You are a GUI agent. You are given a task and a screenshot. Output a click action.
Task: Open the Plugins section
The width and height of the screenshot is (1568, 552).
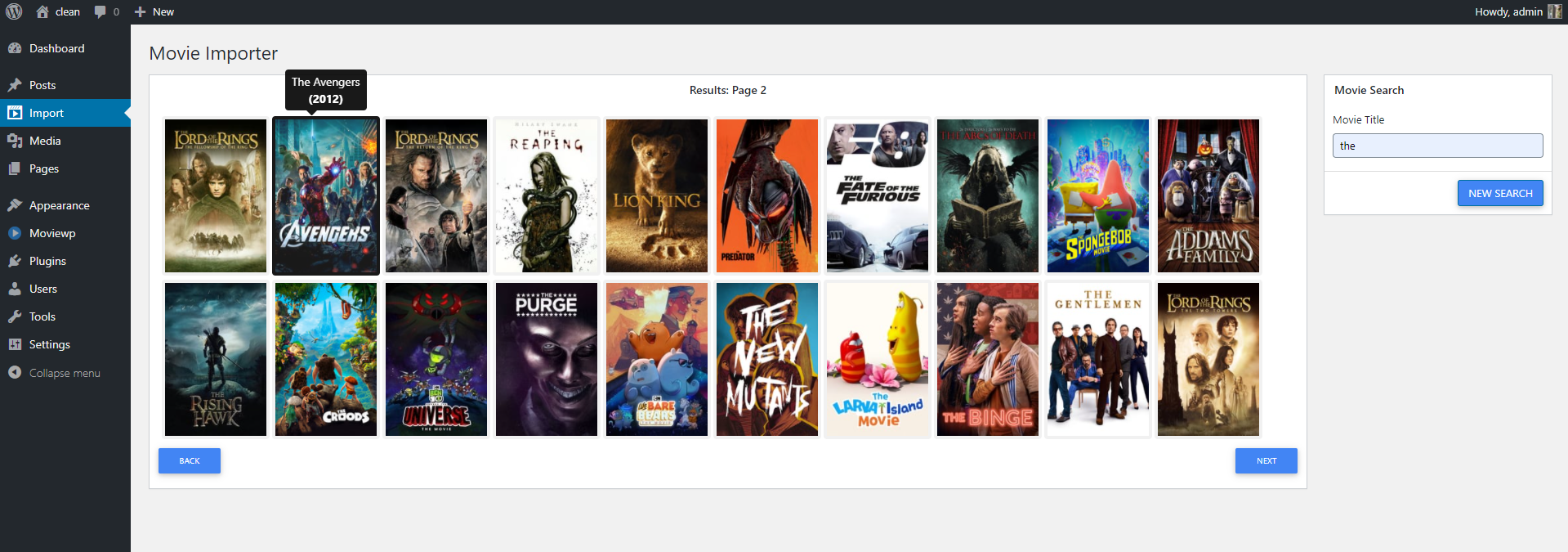click(47, 261)
